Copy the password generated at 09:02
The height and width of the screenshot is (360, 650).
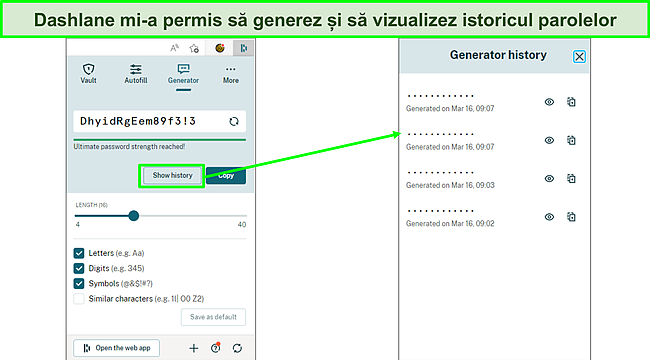pos(571,217)
